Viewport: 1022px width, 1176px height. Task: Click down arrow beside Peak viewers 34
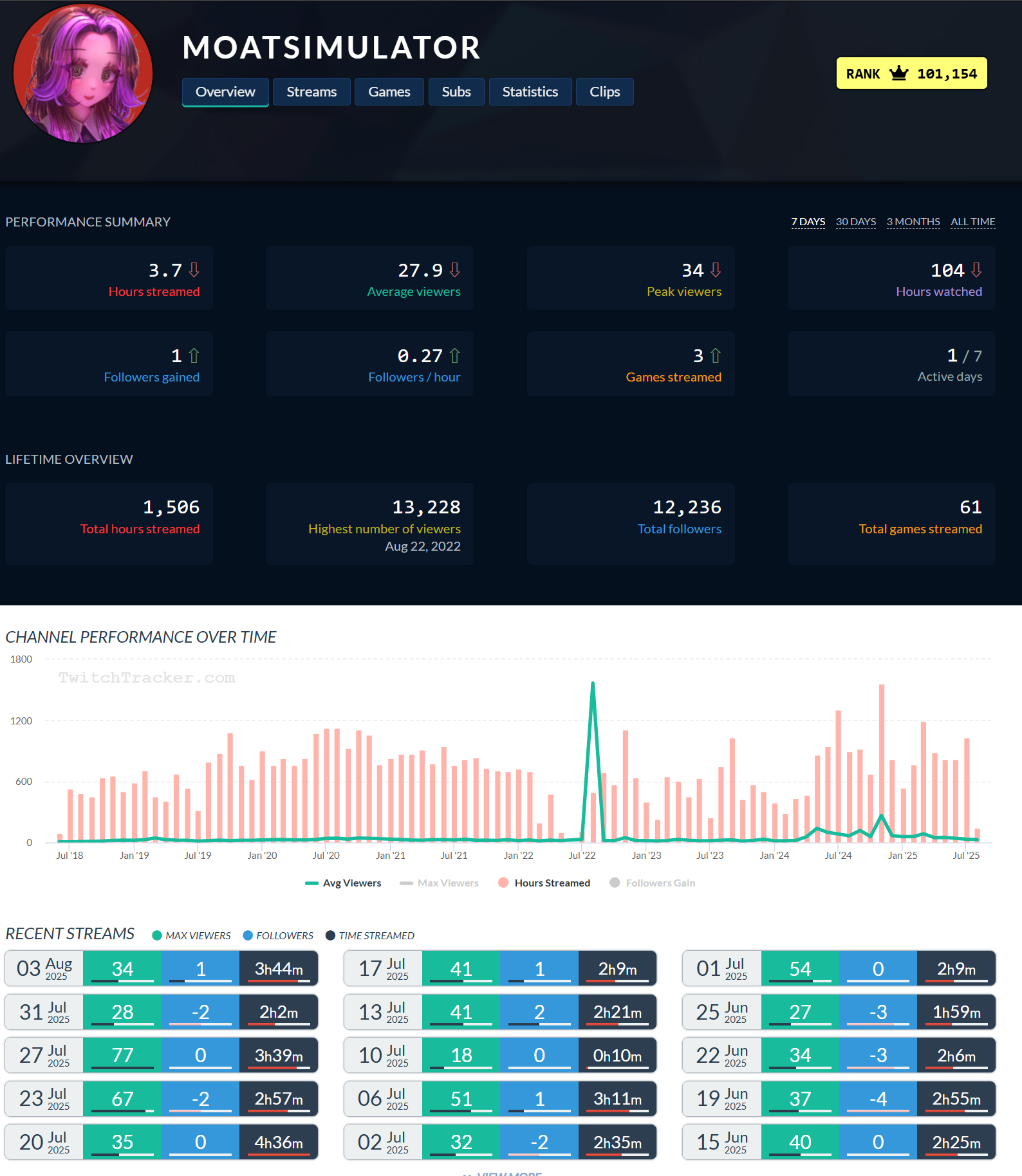[x=716, y=270]
